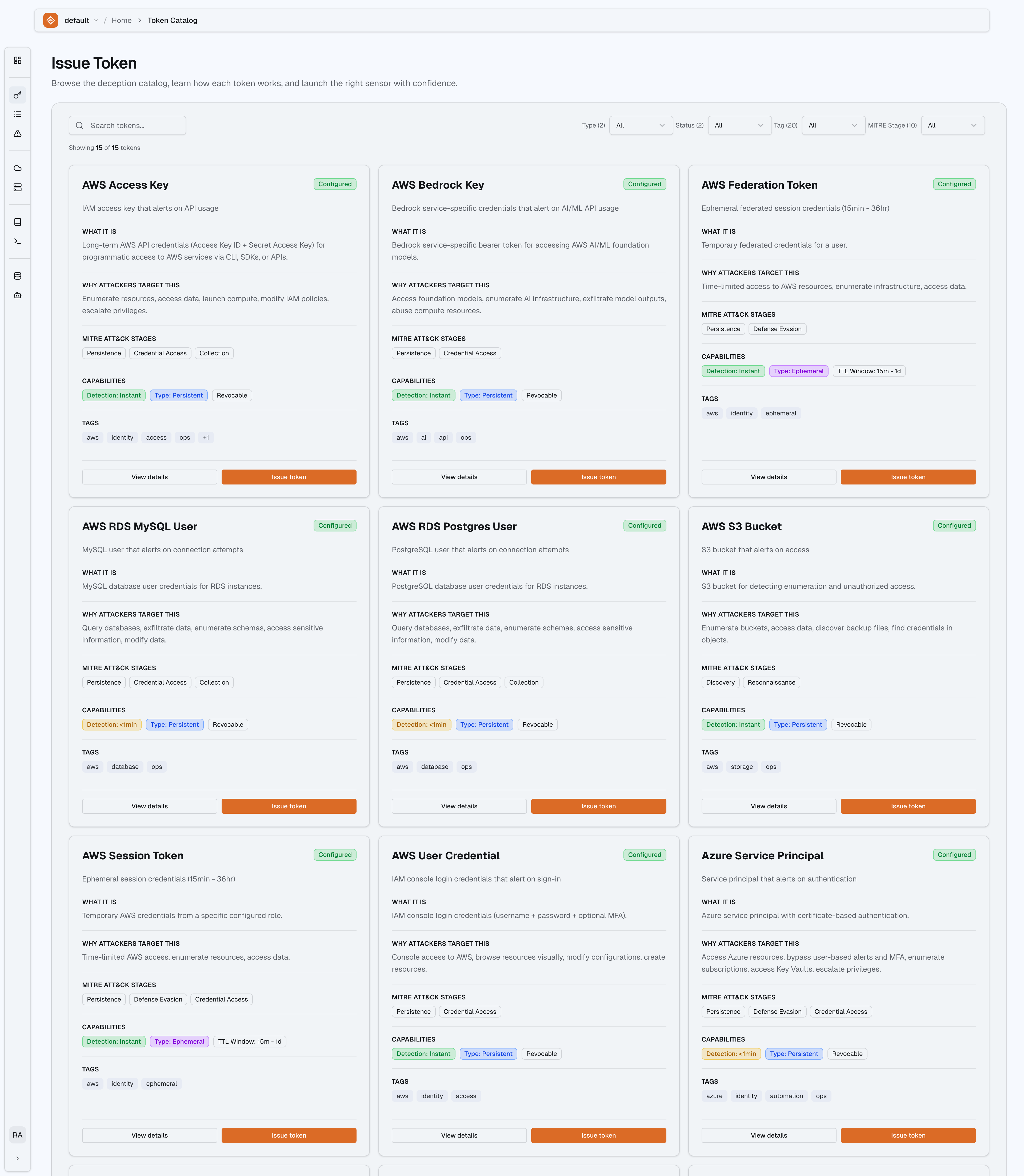Click the server rack sidebar icon
Screen dimensions: 1024x1176
tap(18, 188)
